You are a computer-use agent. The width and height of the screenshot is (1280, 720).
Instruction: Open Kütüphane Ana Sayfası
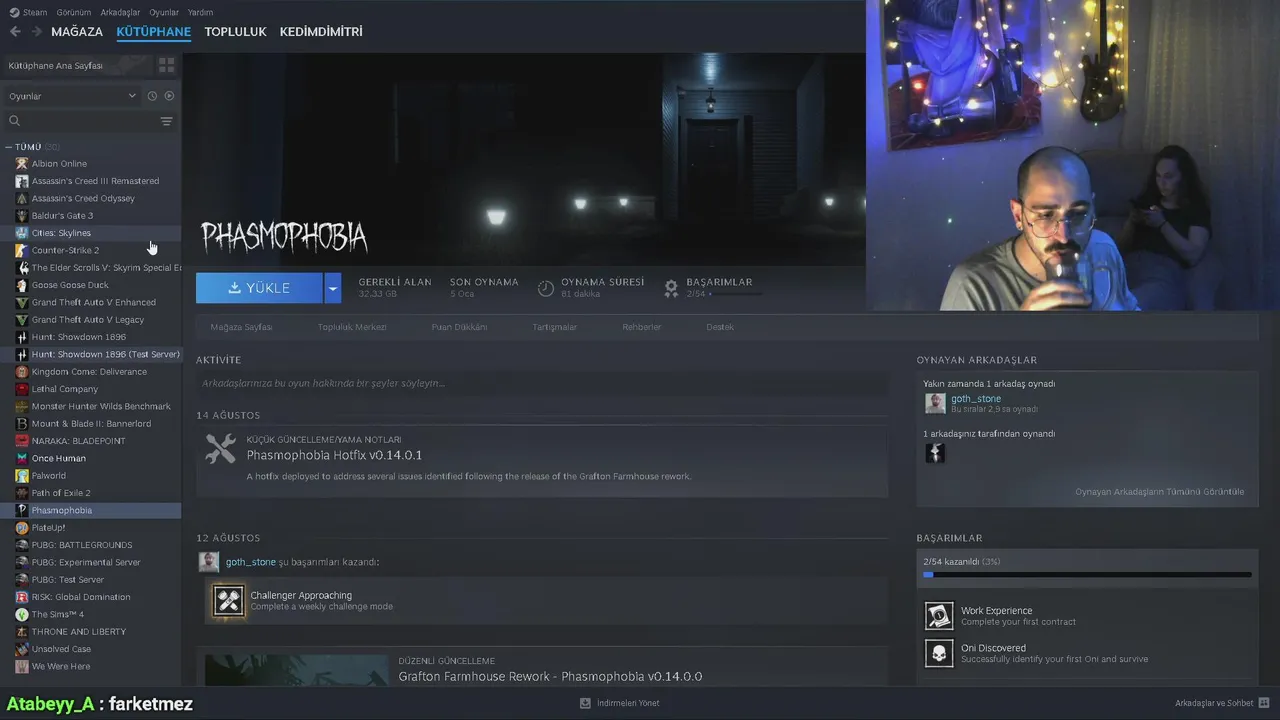tap(56, 65)
